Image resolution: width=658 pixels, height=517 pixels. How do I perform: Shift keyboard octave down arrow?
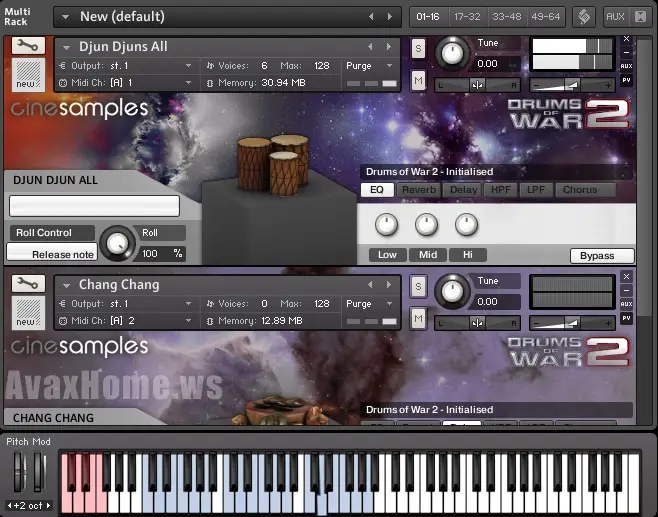(9, 505)
